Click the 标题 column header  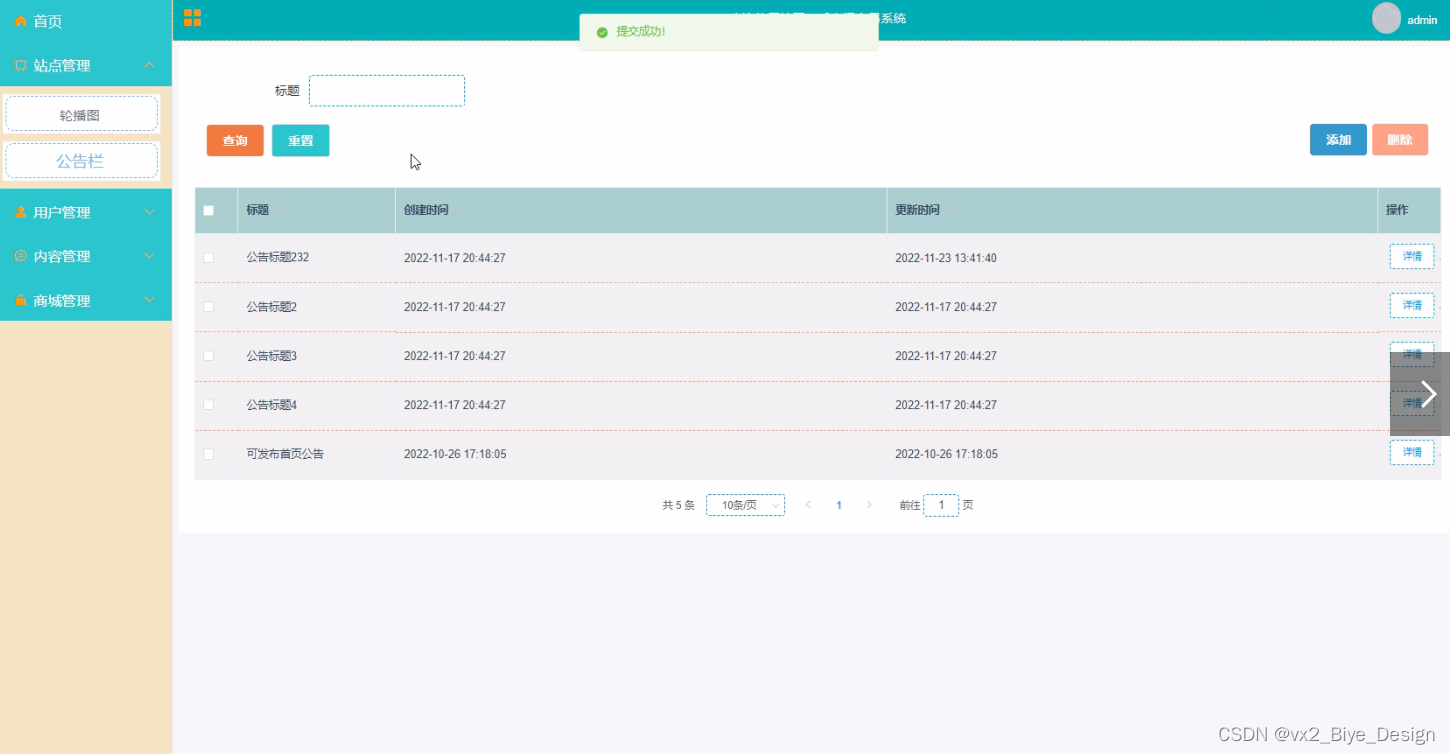pos(316,210)
